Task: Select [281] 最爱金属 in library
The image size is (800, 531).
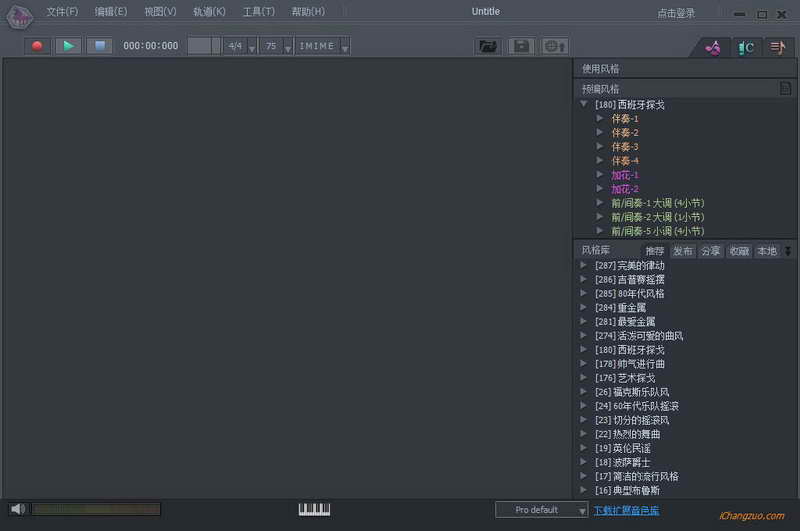Action: click(x=625, y=322)
